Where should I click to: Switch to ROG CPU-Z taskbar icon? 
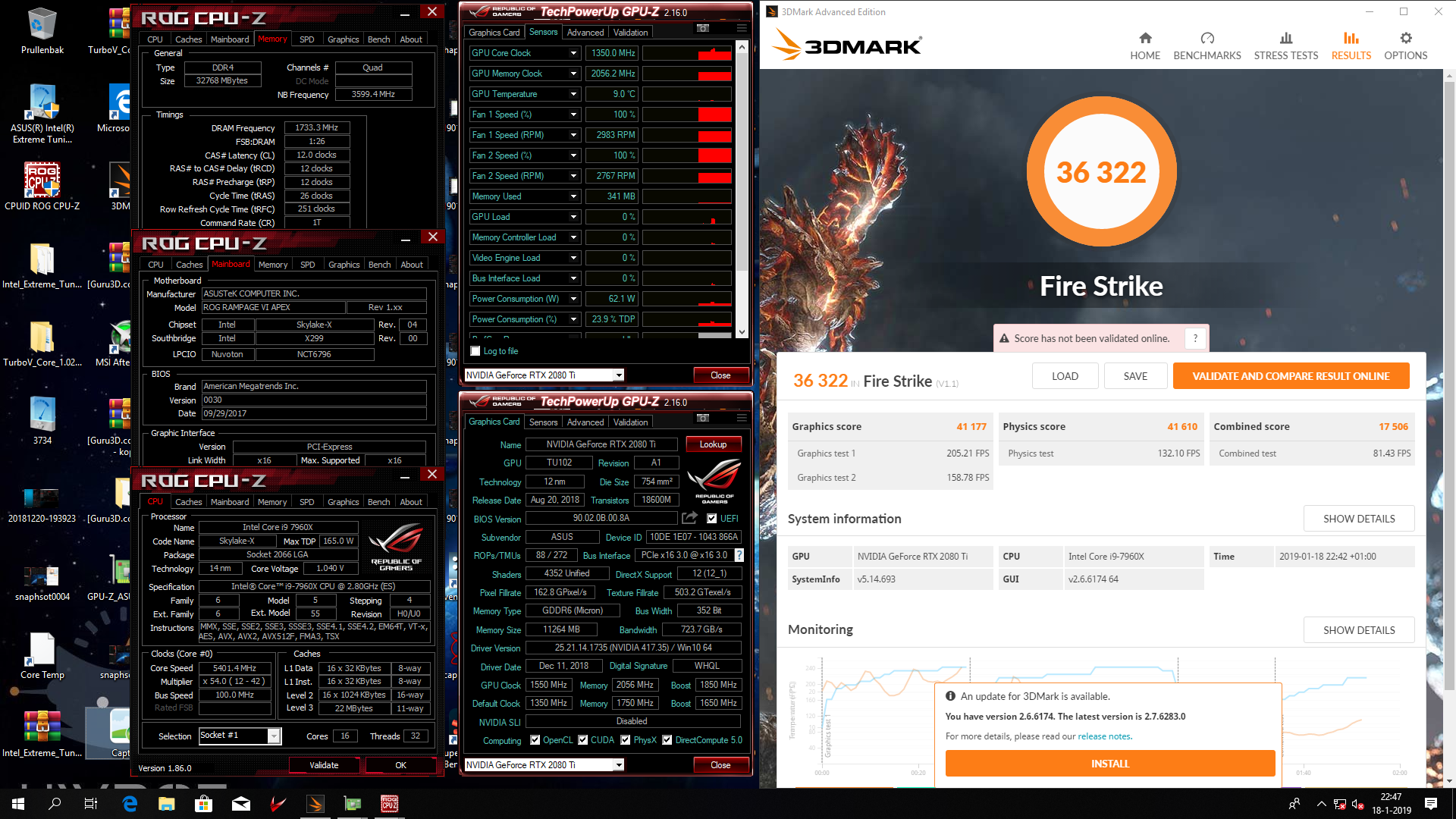[x=390, y=804]
